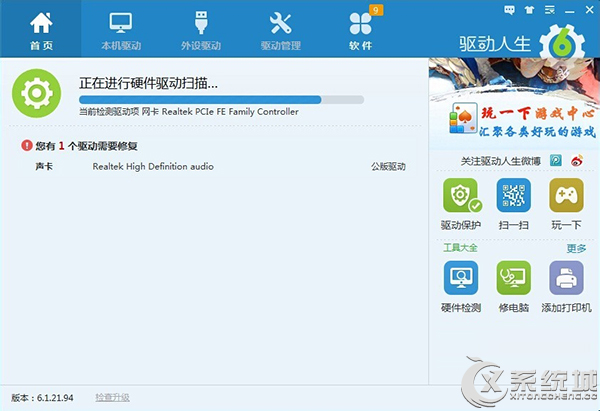Click 检查升级 link
Image resolution: width=600 pixels, height=411 pixels.
tap(112, 398)
